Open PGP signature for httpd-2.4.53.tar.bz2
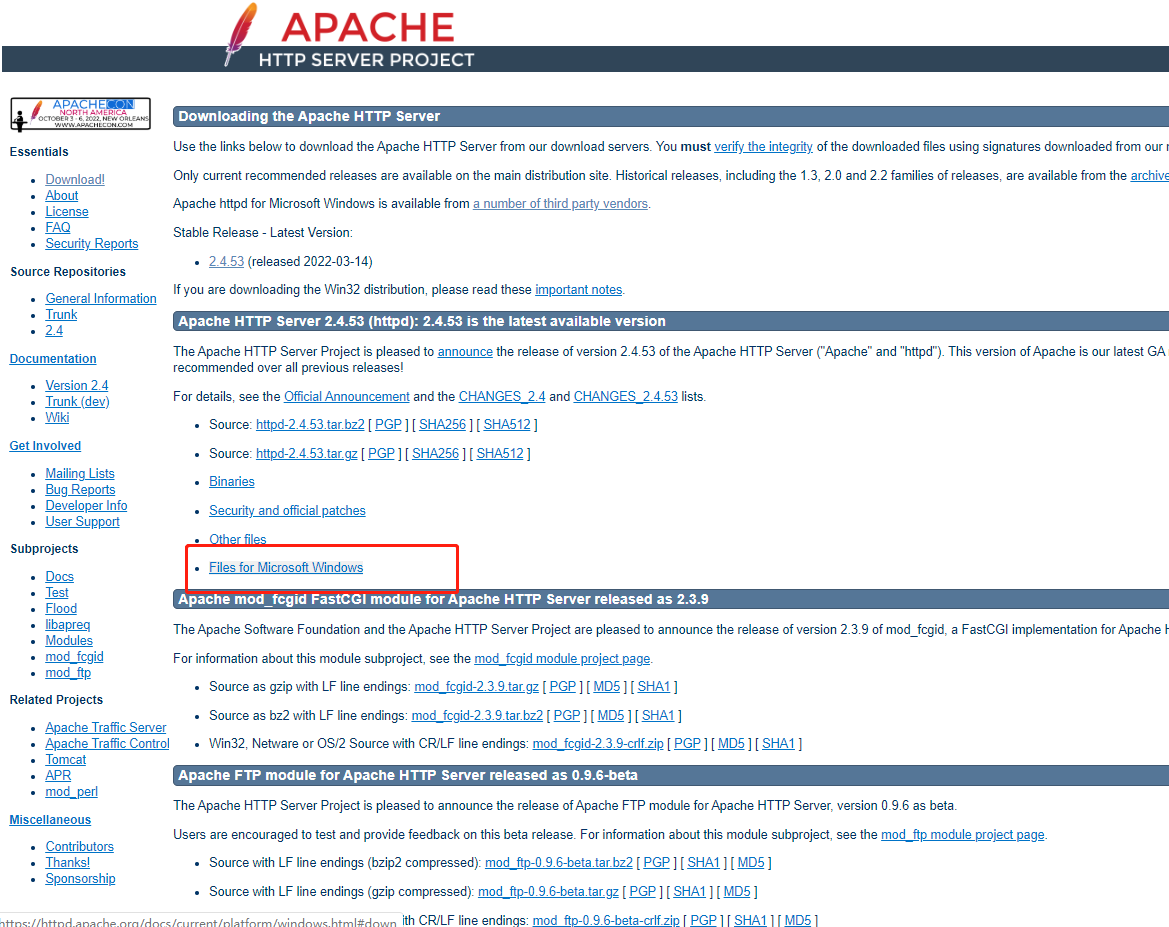 (x=388, y=424)
